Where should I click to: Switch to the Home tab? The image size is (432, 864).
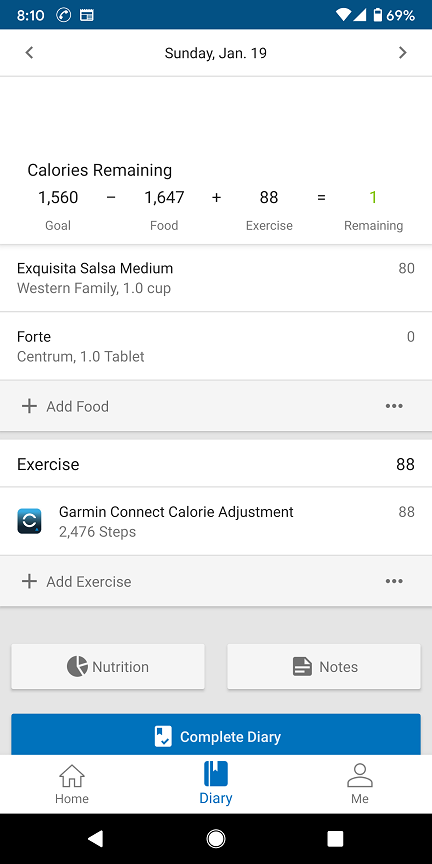click(72, 784)
